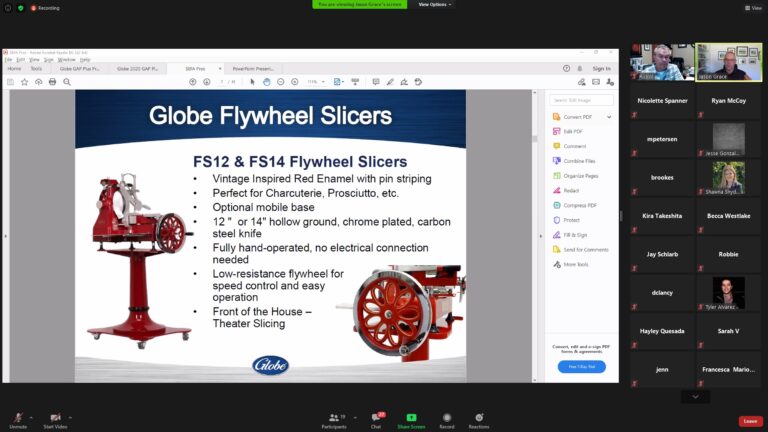This screenshot has width=768, height=432.
Task: Open the Zoom Chat panel
Action: [x=376, y=420]
